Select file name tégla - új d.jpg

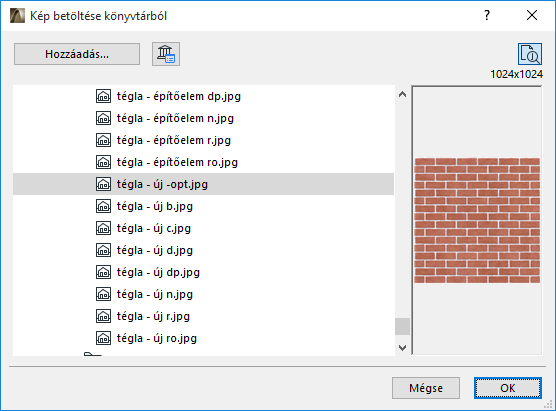155,250
